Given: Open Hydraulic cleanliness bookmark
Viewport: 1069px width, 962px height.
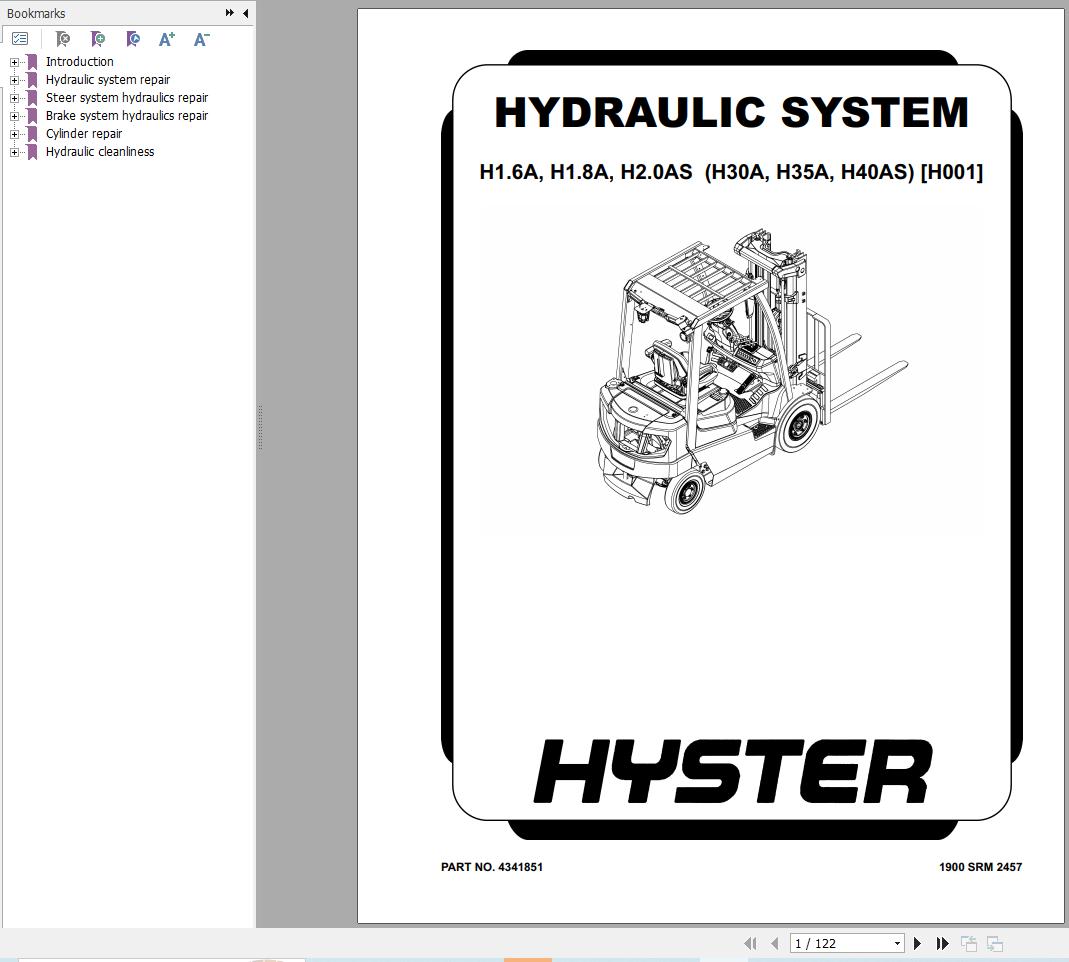Looking at the screenshot, I should pyautogui.click(x=100, y=151).
